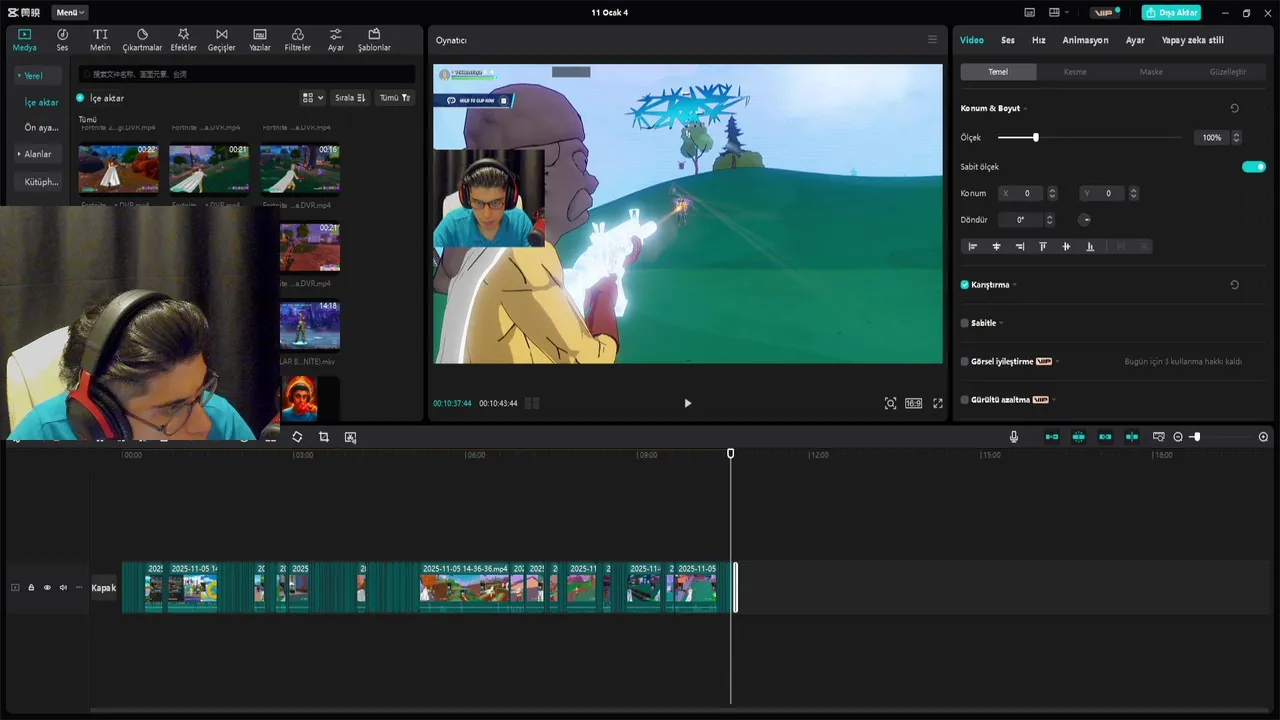
Task: Align clip to the left
Action: click(972, 246)
